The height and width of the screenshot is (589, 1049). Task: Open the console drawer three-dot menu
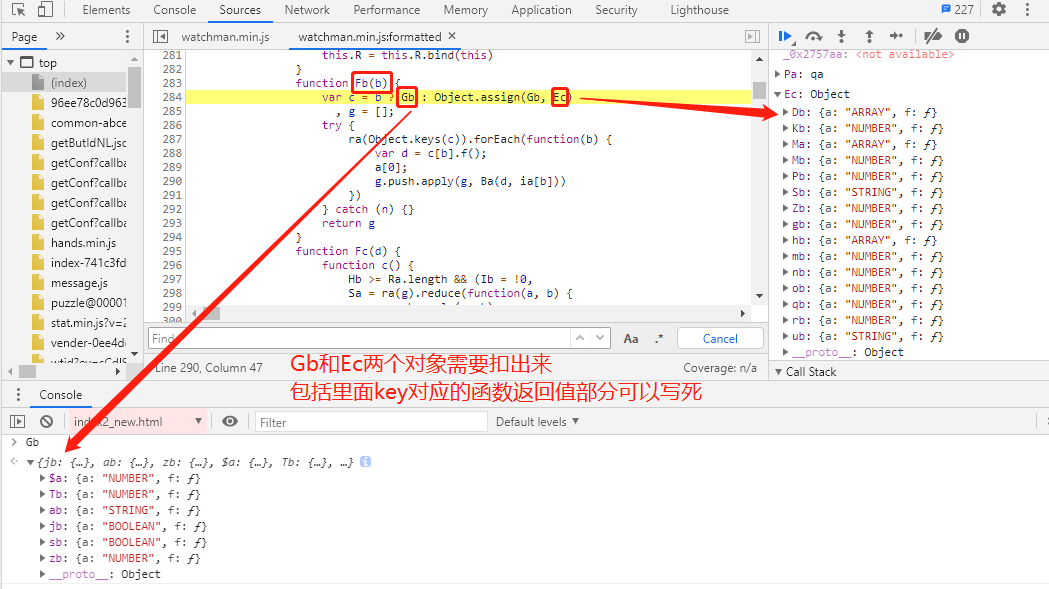point(18,394)
